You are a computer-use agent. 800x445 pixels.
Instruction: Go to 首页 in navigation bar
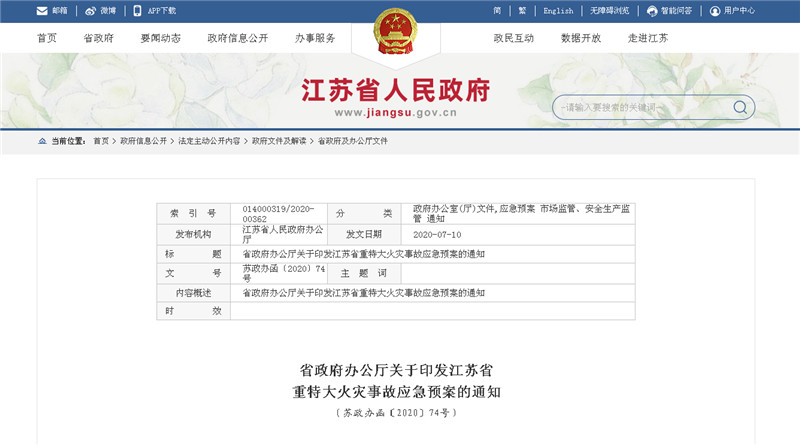47,38
